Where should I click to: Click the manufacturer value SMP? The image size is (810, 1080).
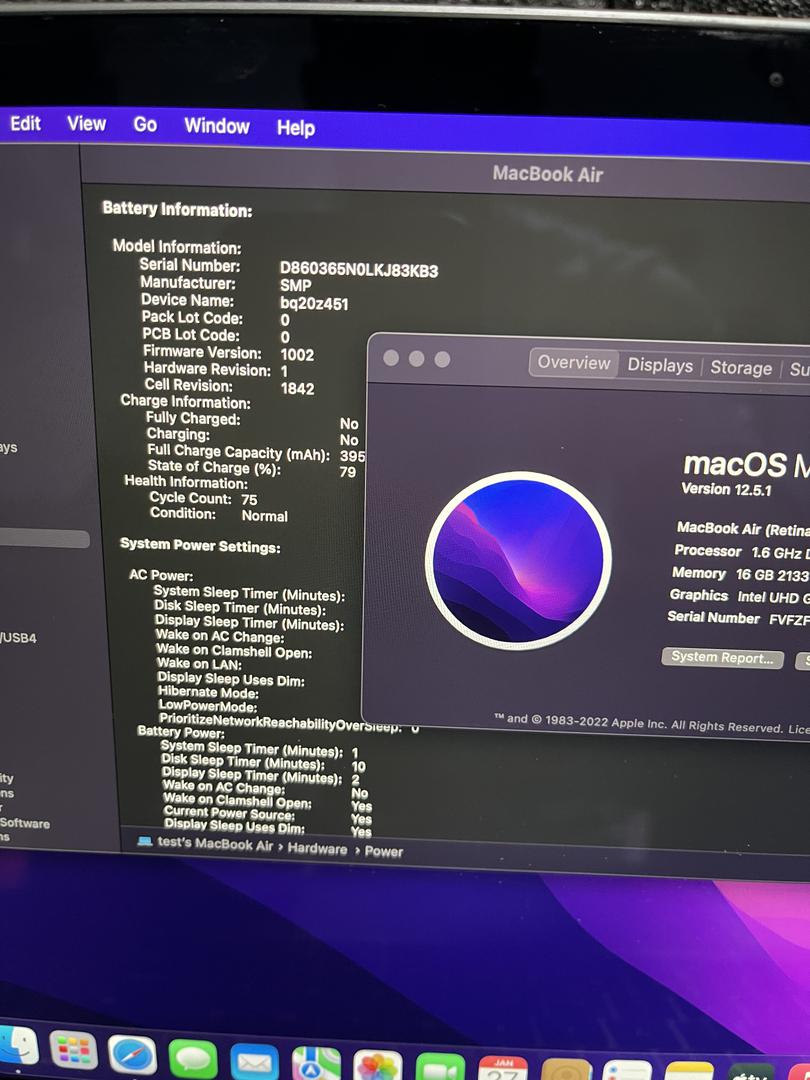click(295, 285)
